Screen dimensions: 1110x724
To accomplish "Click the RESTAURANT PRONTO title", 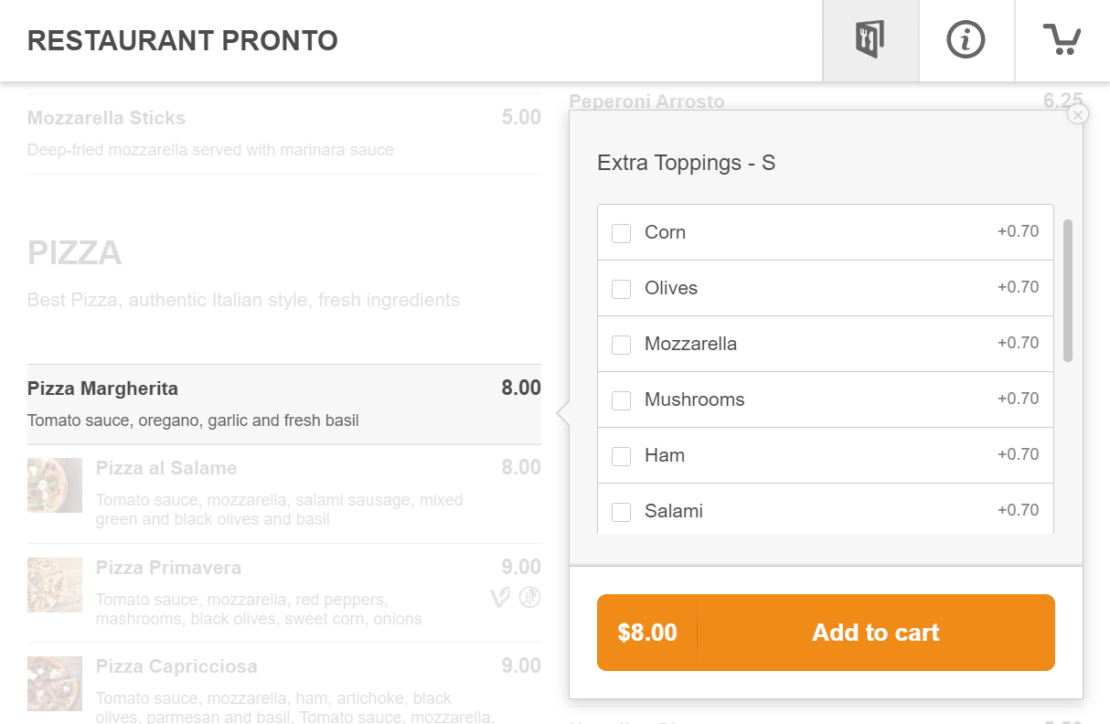I will 182,41.
